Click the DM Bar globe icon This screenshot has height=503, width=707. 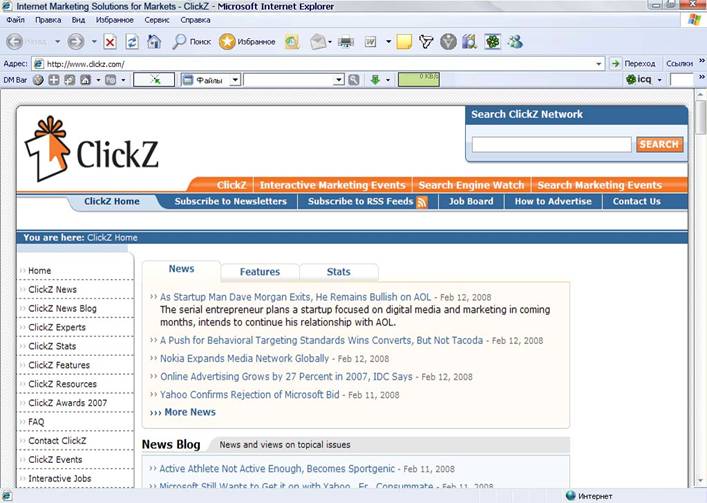coord(38,80)
